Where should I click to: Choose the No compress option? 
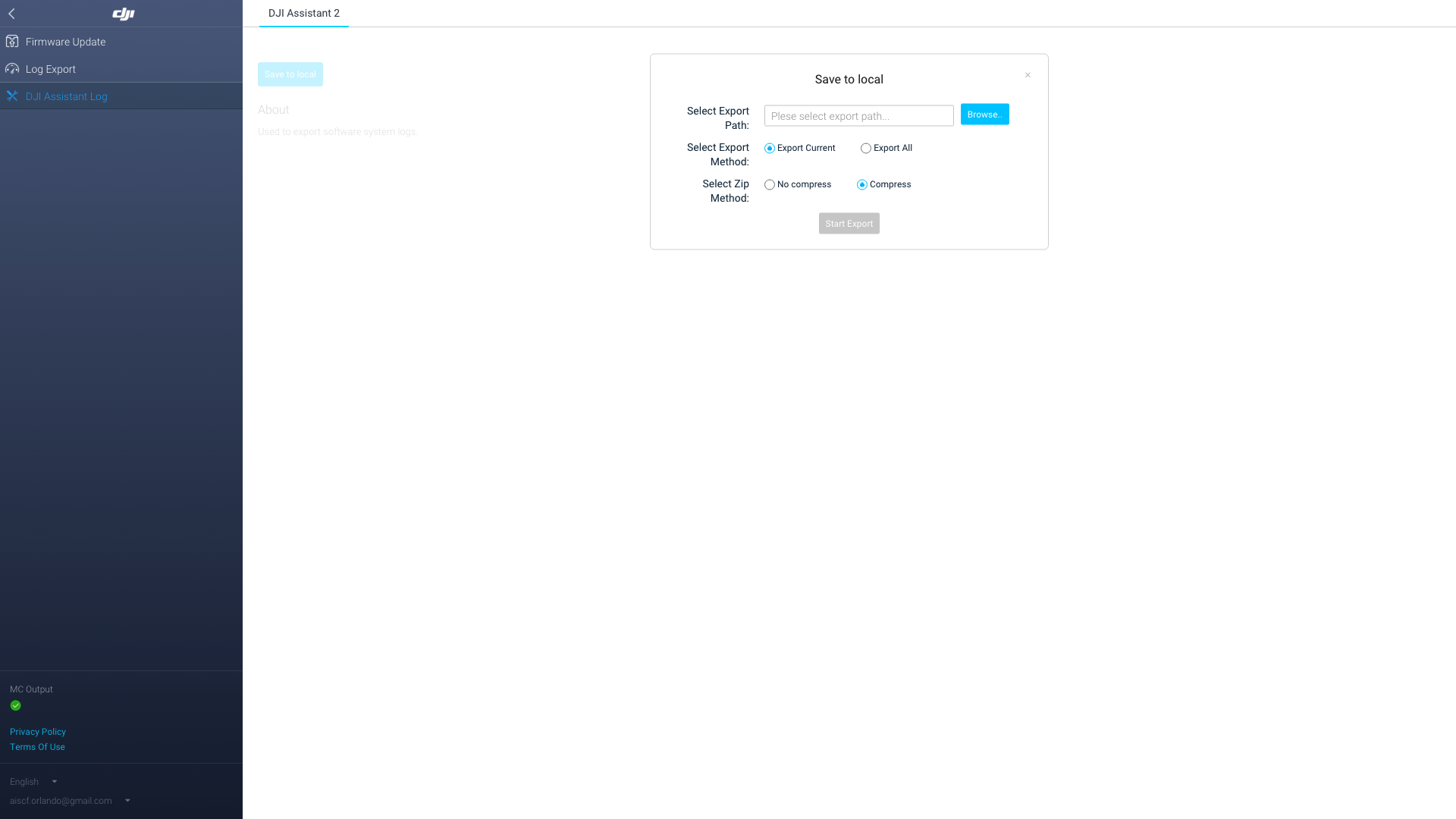[770, 184]
